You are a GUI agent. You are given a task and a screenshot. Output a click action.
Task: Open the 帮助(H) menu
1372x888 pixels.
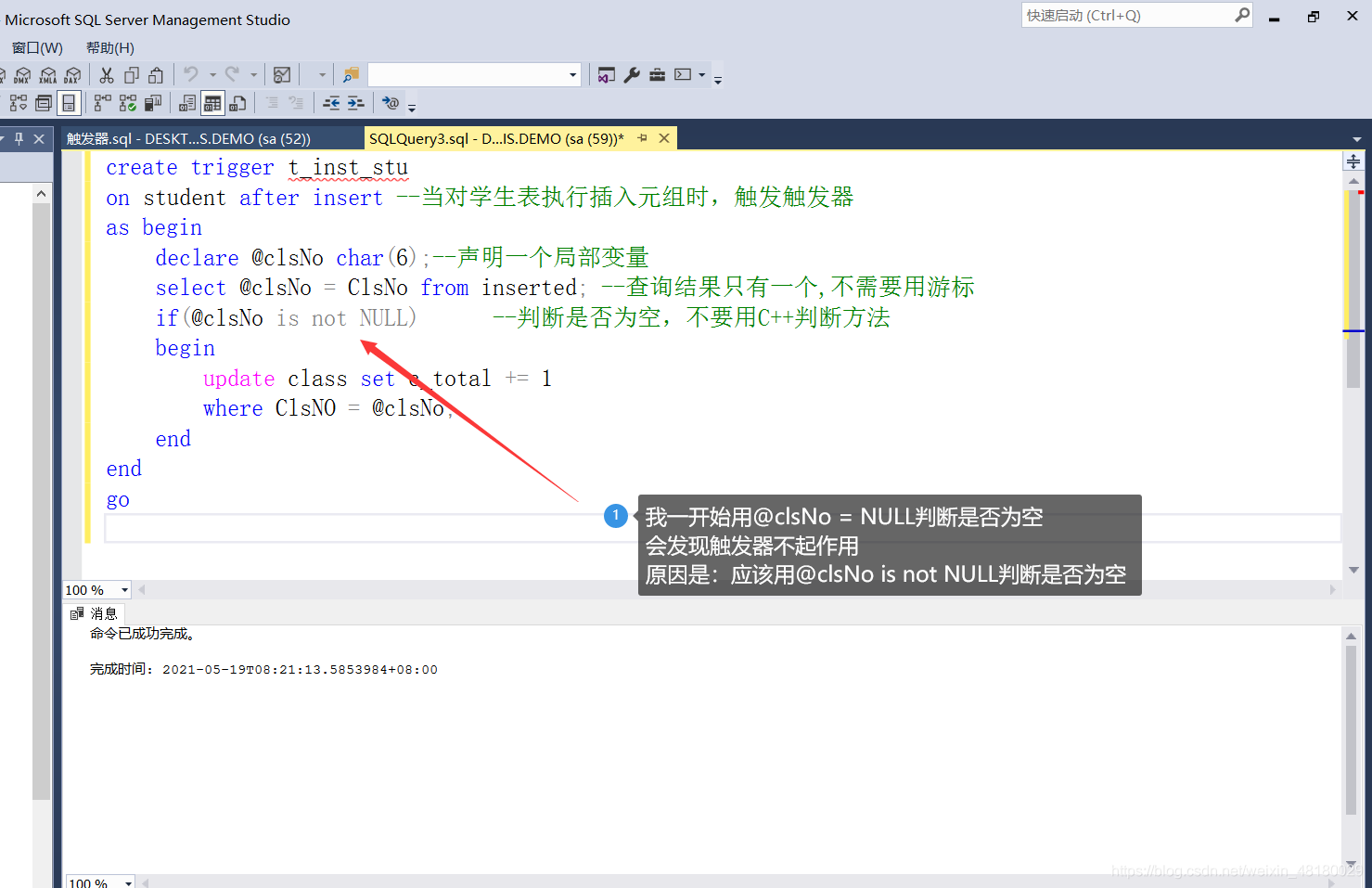[110, 47]
